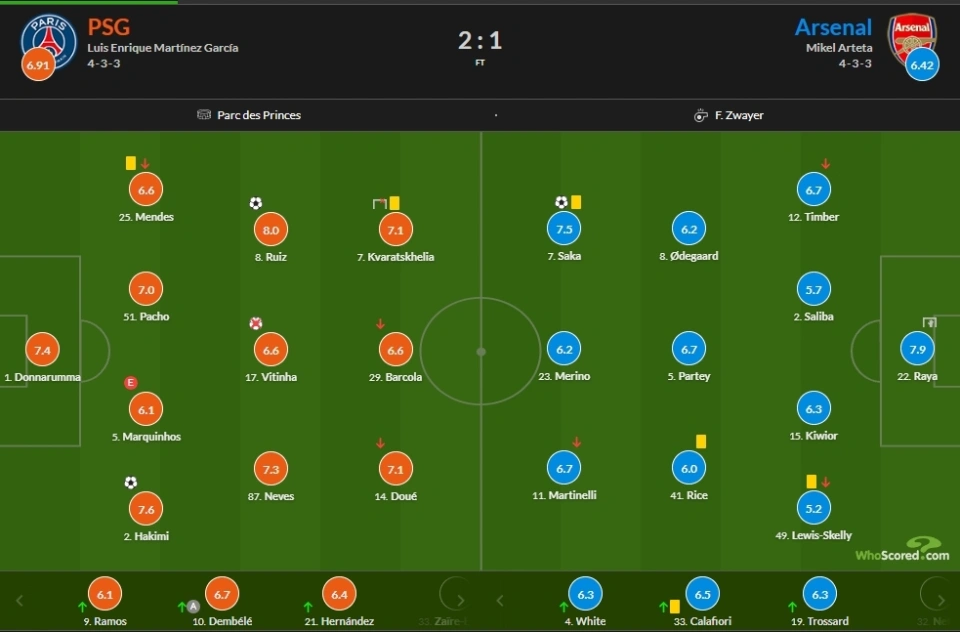Click the goal ball icon above Hakimi

(130, 483)
